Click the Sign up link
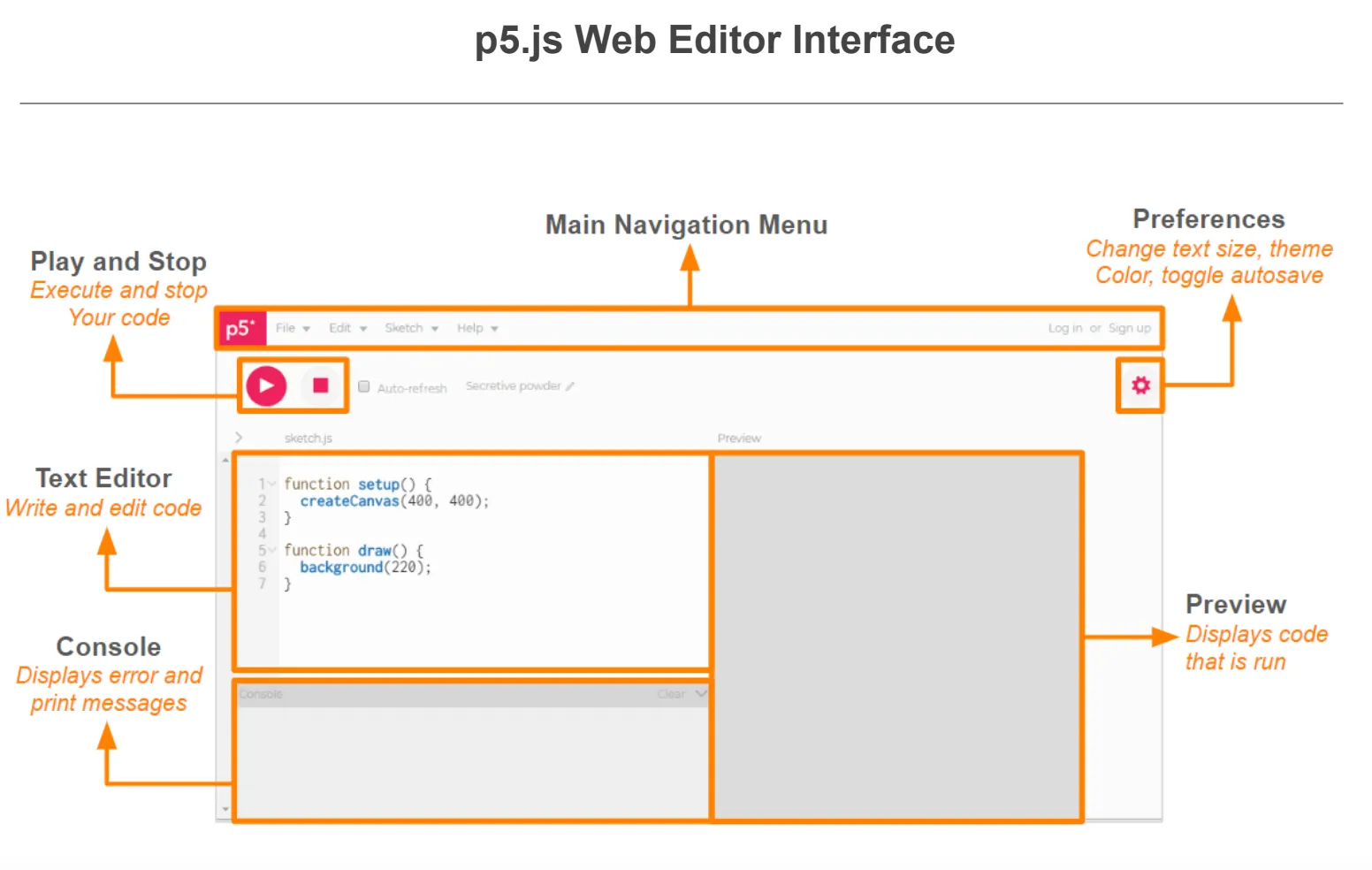 tap(1130, 328)
